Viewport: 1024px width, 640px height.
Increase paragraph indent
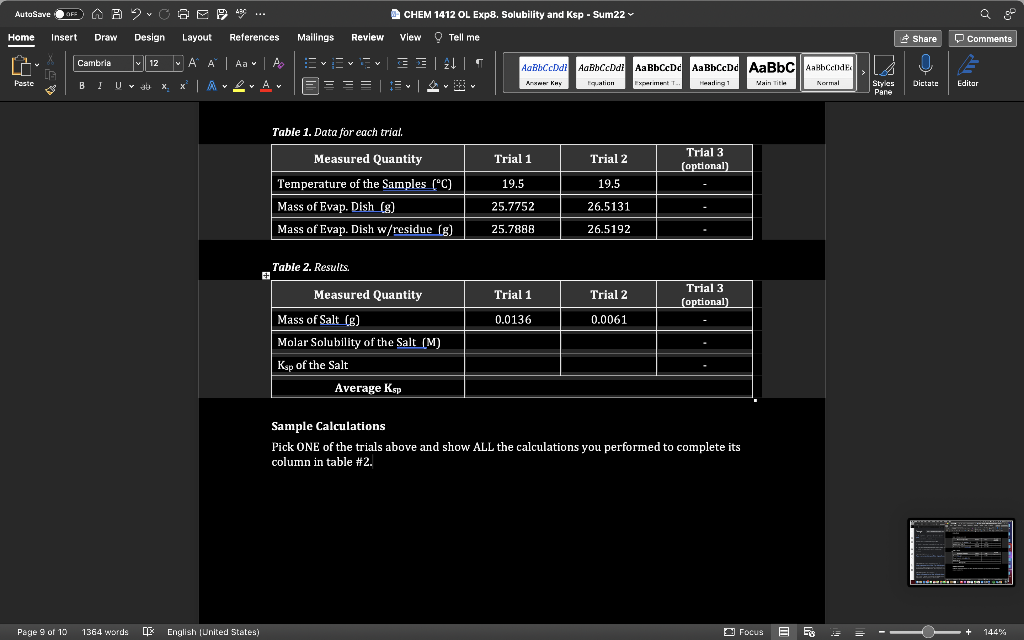click(421, 63)
